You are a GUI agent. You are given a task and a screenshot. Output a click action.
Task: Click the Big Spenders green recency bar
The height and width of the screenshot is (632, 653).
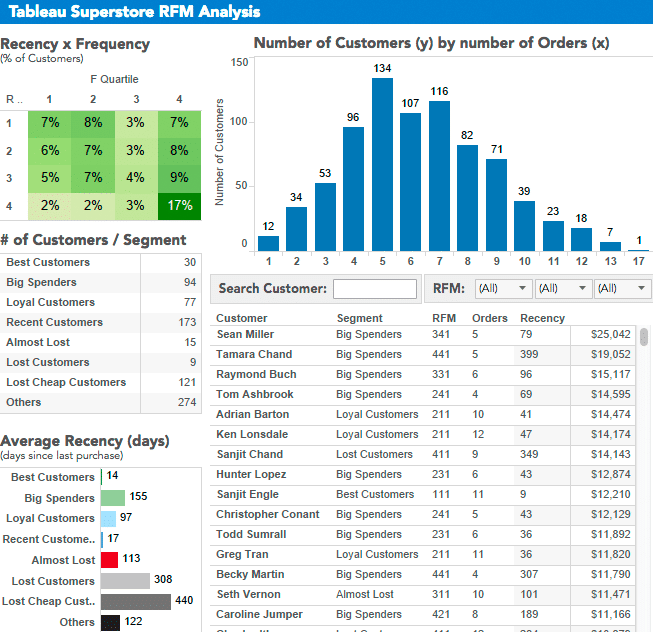[113, 498]
